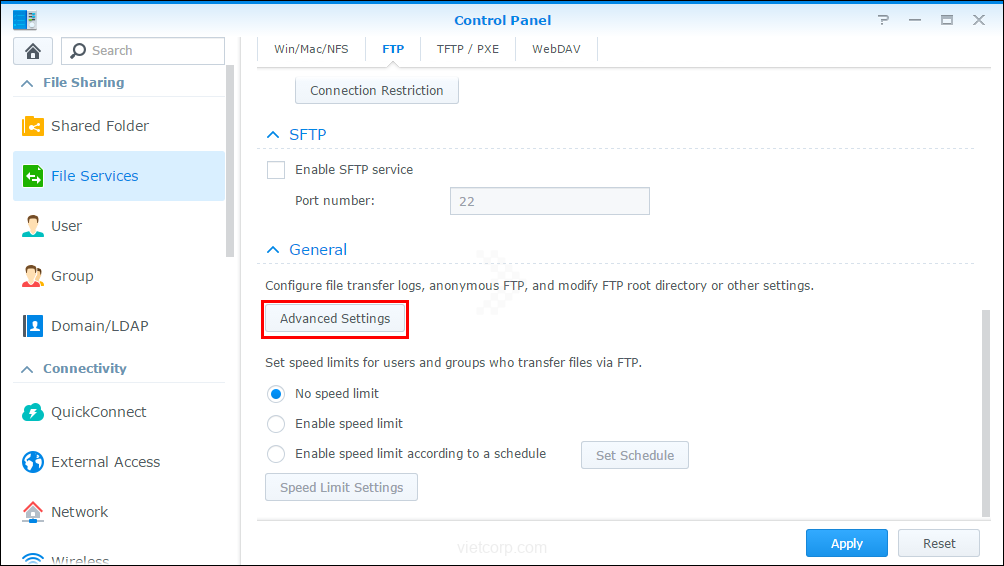Open the Network house icon

(33, 512)
